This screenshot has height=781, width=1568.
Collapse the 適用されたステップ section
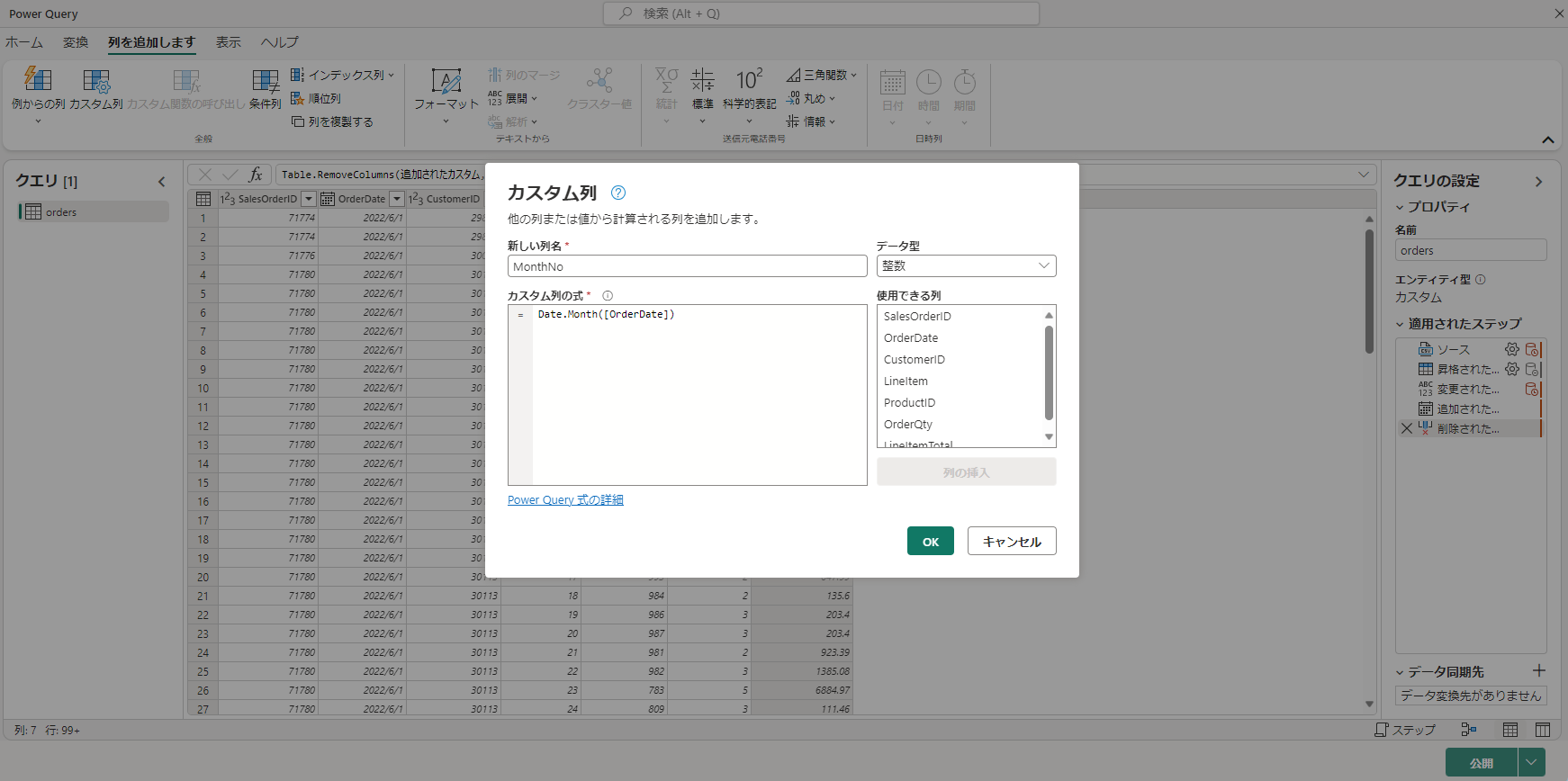pyautogui.click(x=1400, y=324)
